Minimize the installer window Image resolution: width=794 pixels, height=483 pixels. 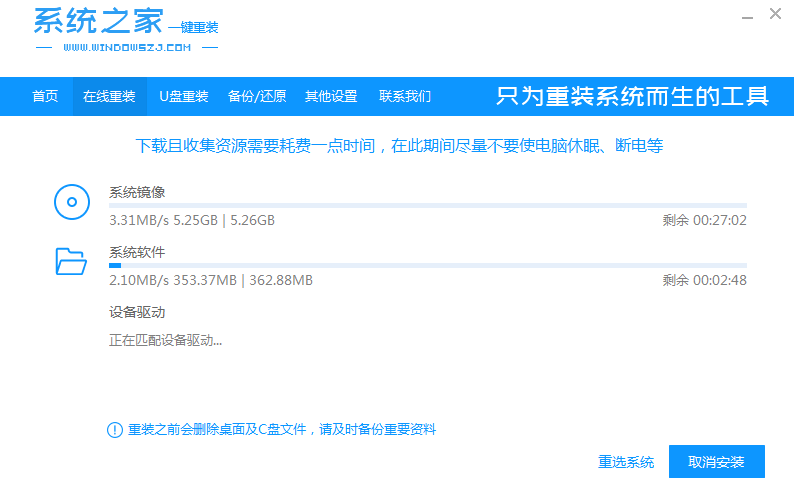(x=747, y=15)
